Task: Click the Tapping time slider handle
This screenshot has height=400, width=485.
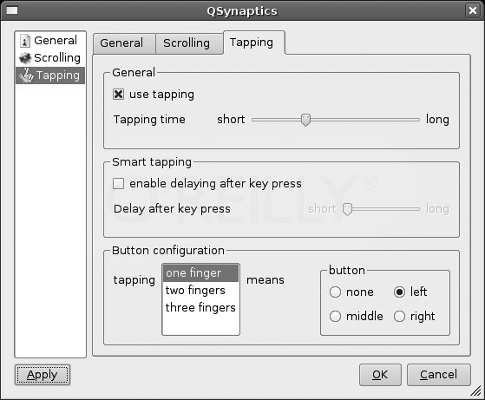Action: (x=306, y=120)
